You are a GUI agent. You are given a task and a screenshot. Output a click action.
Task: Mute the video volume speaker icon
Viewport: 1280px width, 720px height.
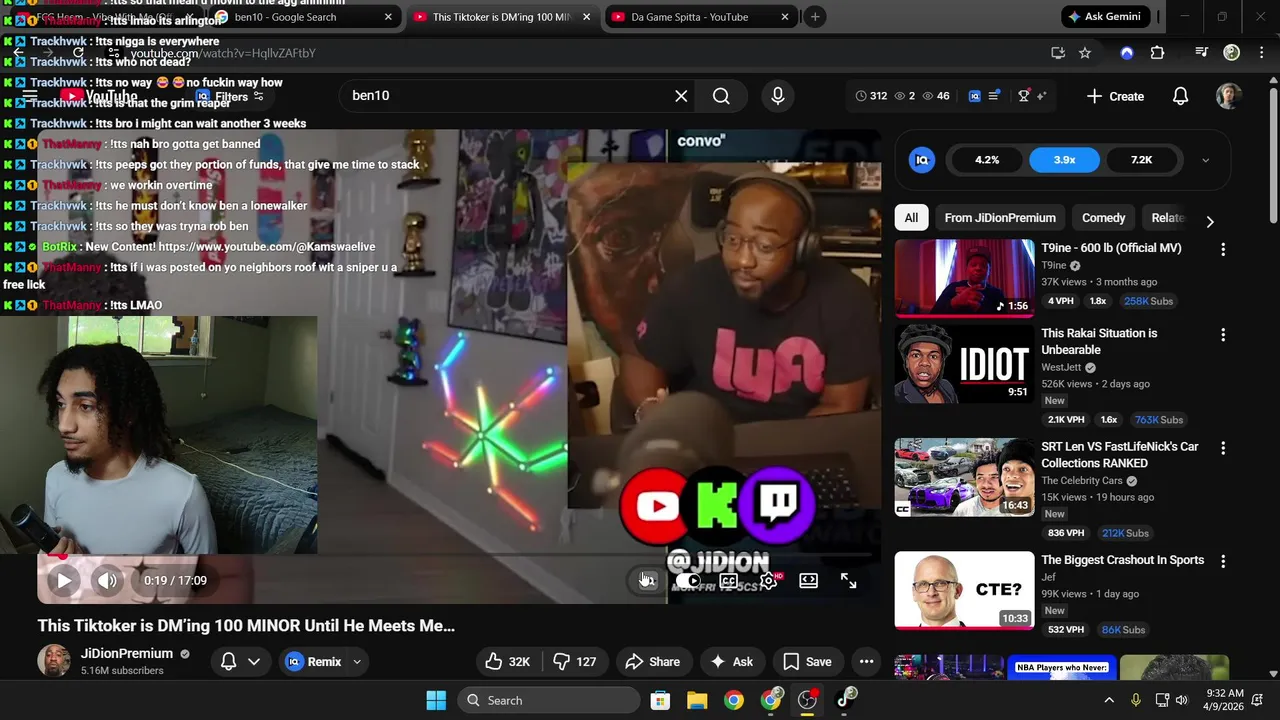[x=107, y=580]
